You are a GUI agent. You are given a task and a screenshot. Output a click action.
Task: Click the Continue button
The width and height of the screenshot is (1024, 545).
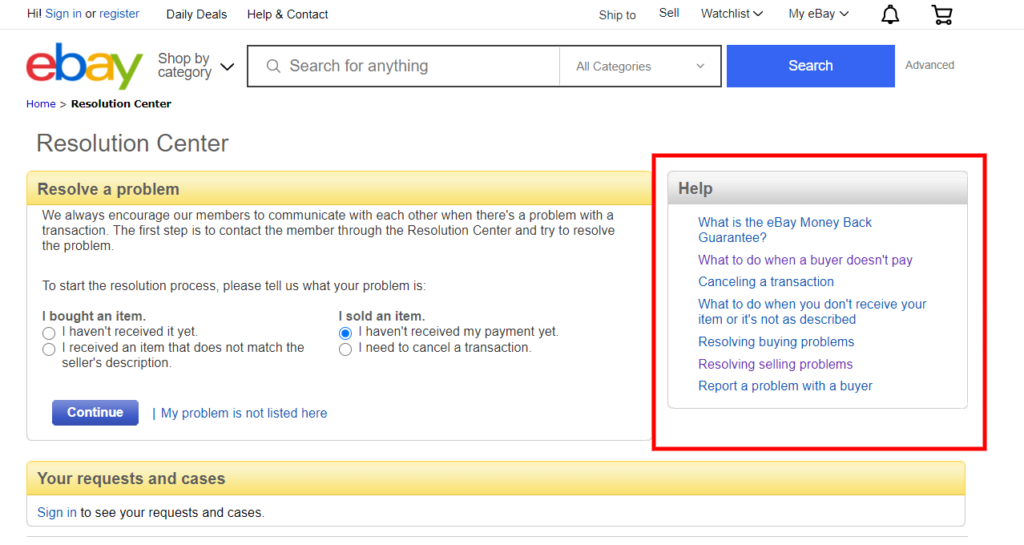point(95,413)
